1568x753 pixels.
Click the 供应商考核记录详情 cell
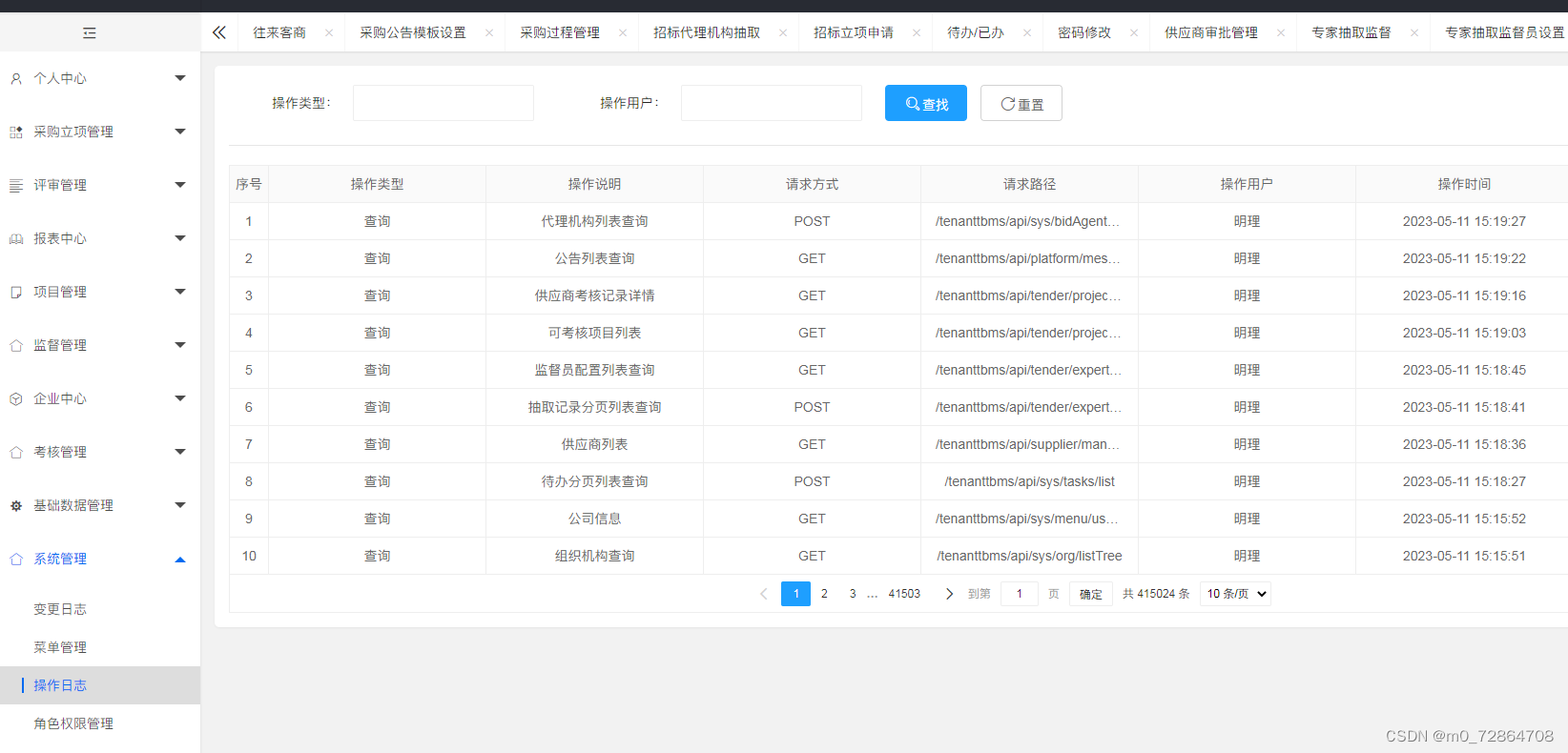pos(595,295)
